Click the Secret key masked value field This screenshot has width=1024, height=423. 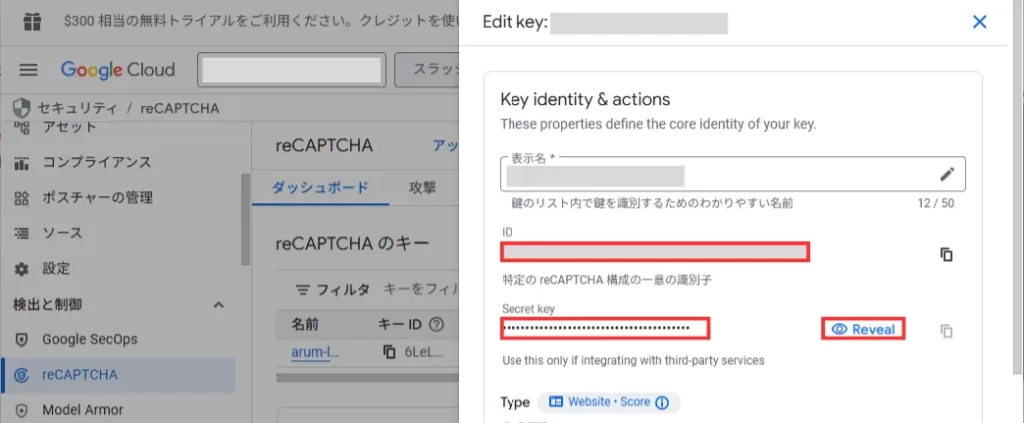pyautogui.click(x=605, y=328)
